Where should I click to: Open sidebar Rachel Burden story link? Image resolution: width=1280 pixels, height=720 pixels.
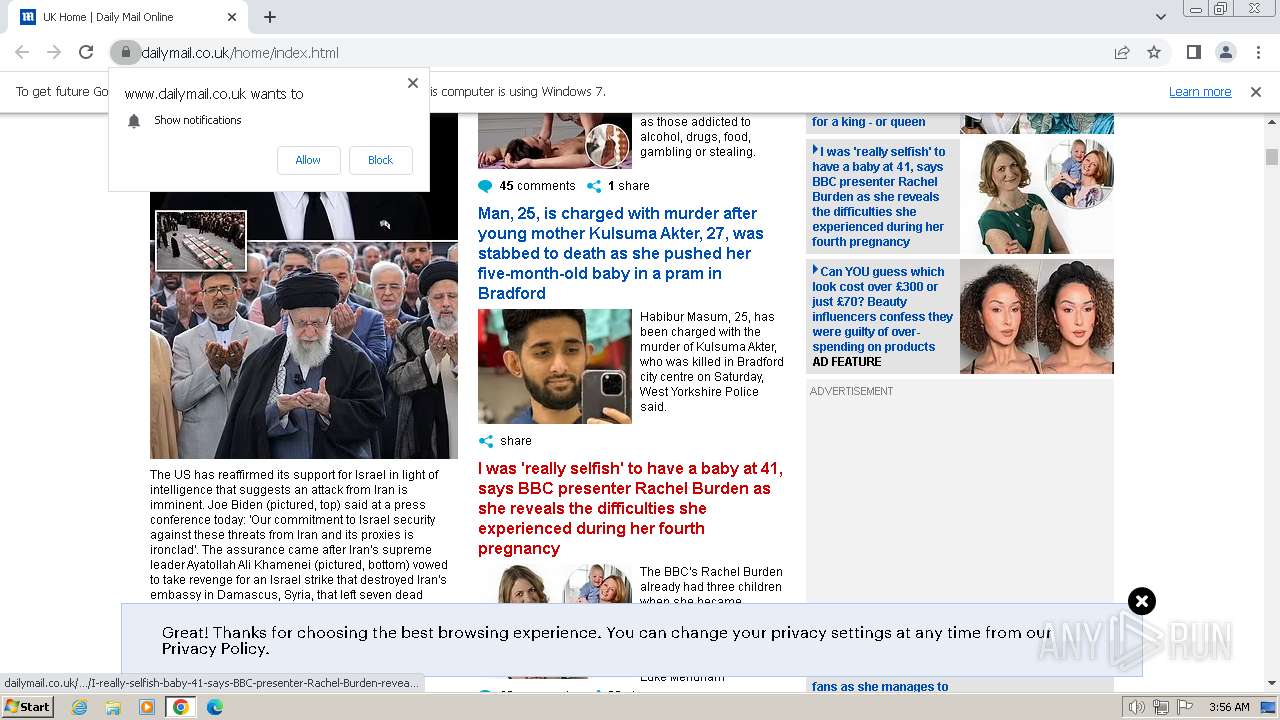pyautogui.click(x=880, y=196)
